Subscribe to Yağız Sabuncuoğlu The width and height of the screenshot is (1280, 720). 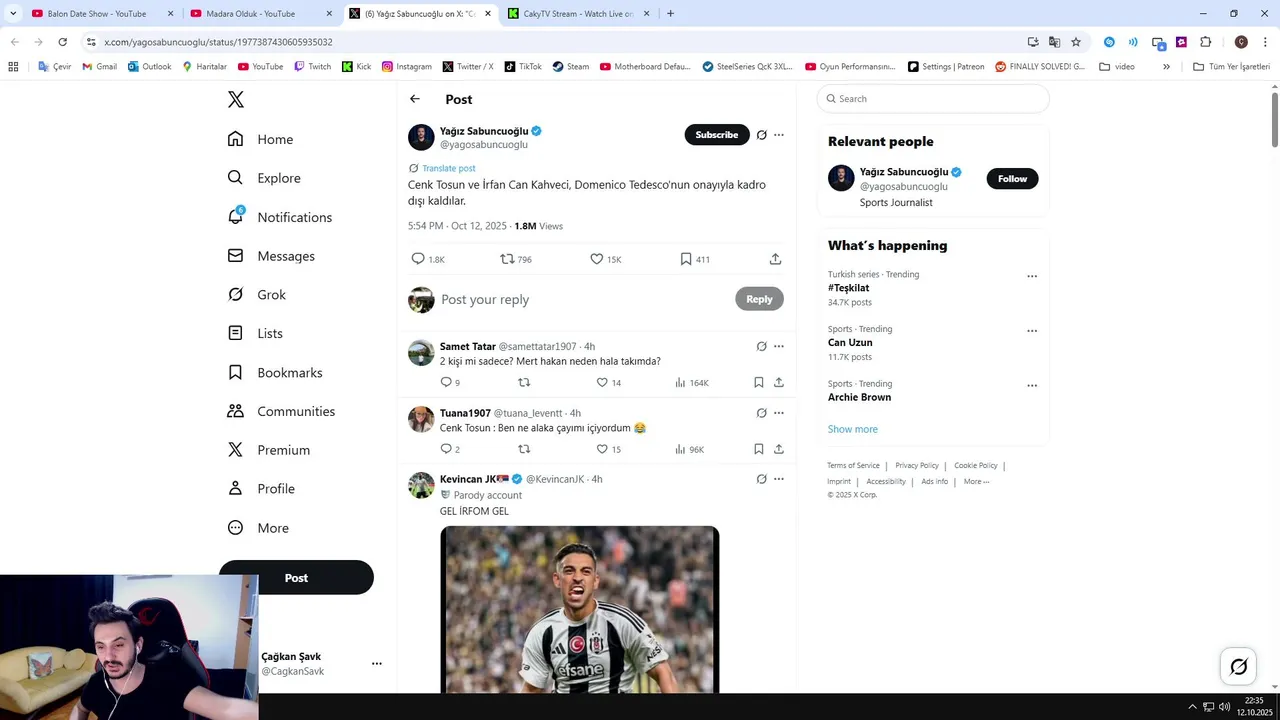click(716, 135)
